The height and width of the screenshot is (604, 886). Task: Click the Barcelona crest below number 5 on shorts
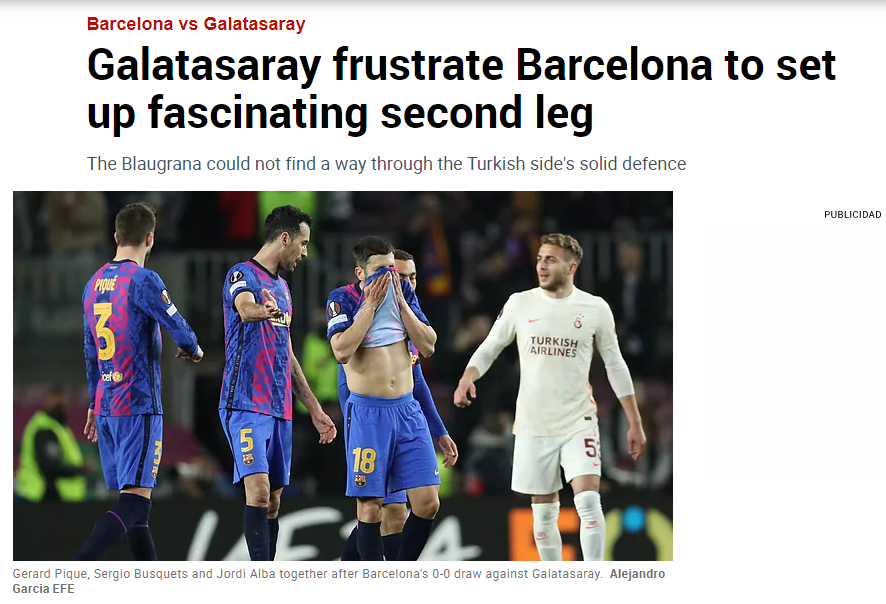click(x=247, y=459)
